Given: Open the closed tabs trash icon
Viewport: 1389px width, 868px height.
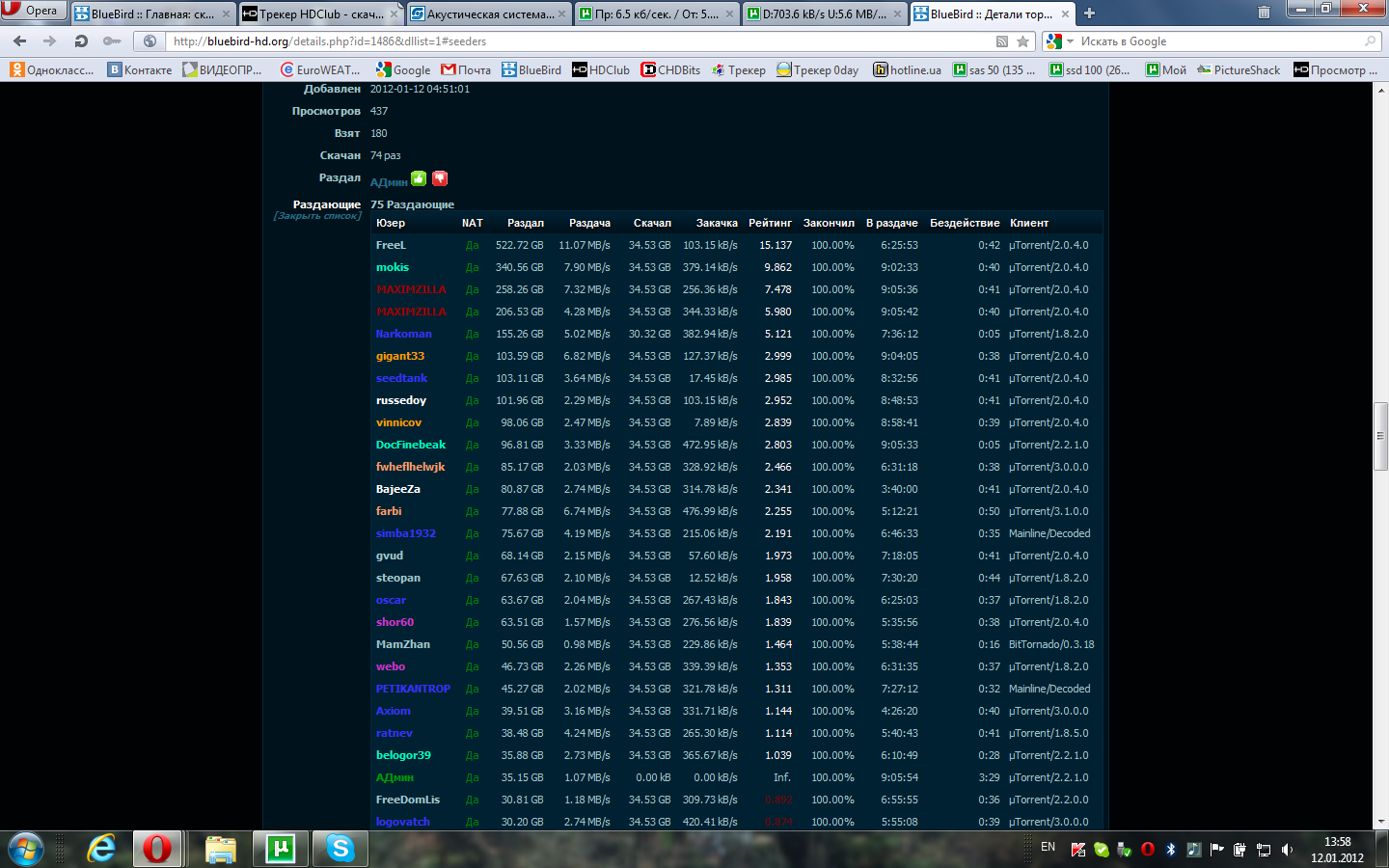Looking at the screenshot, I should (1264, 13).
